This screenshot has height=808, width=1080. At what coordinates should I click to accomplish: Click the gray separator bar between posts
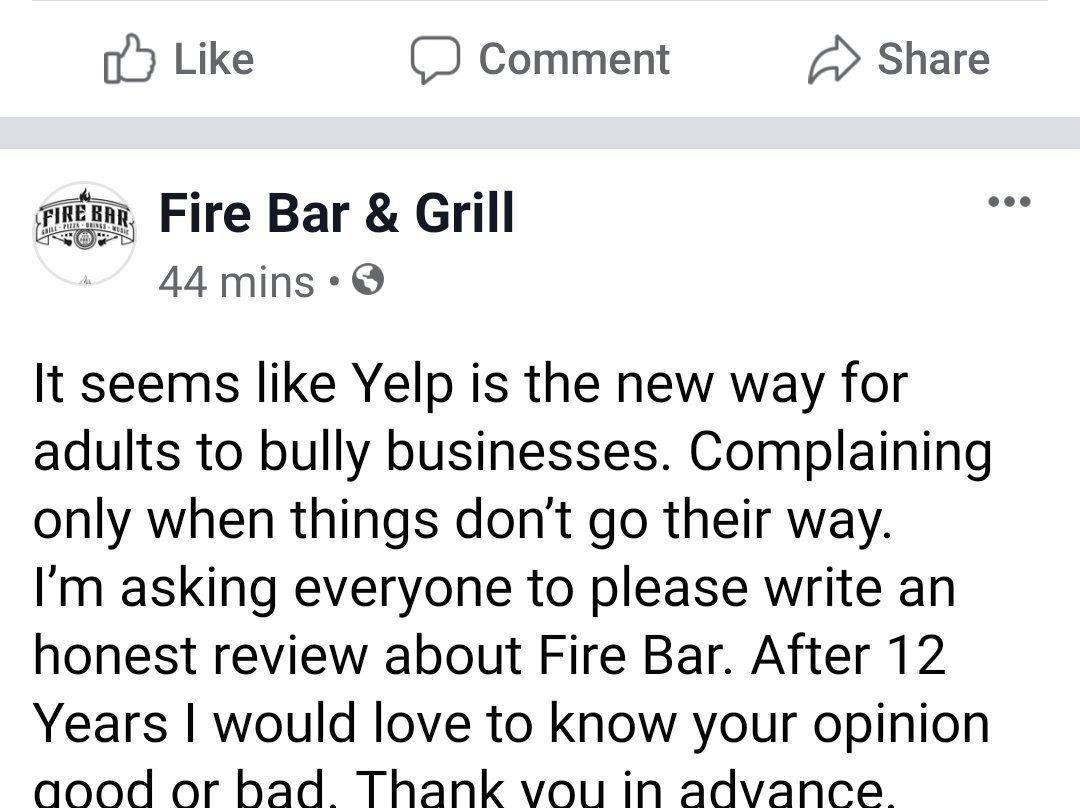(540, 133)
